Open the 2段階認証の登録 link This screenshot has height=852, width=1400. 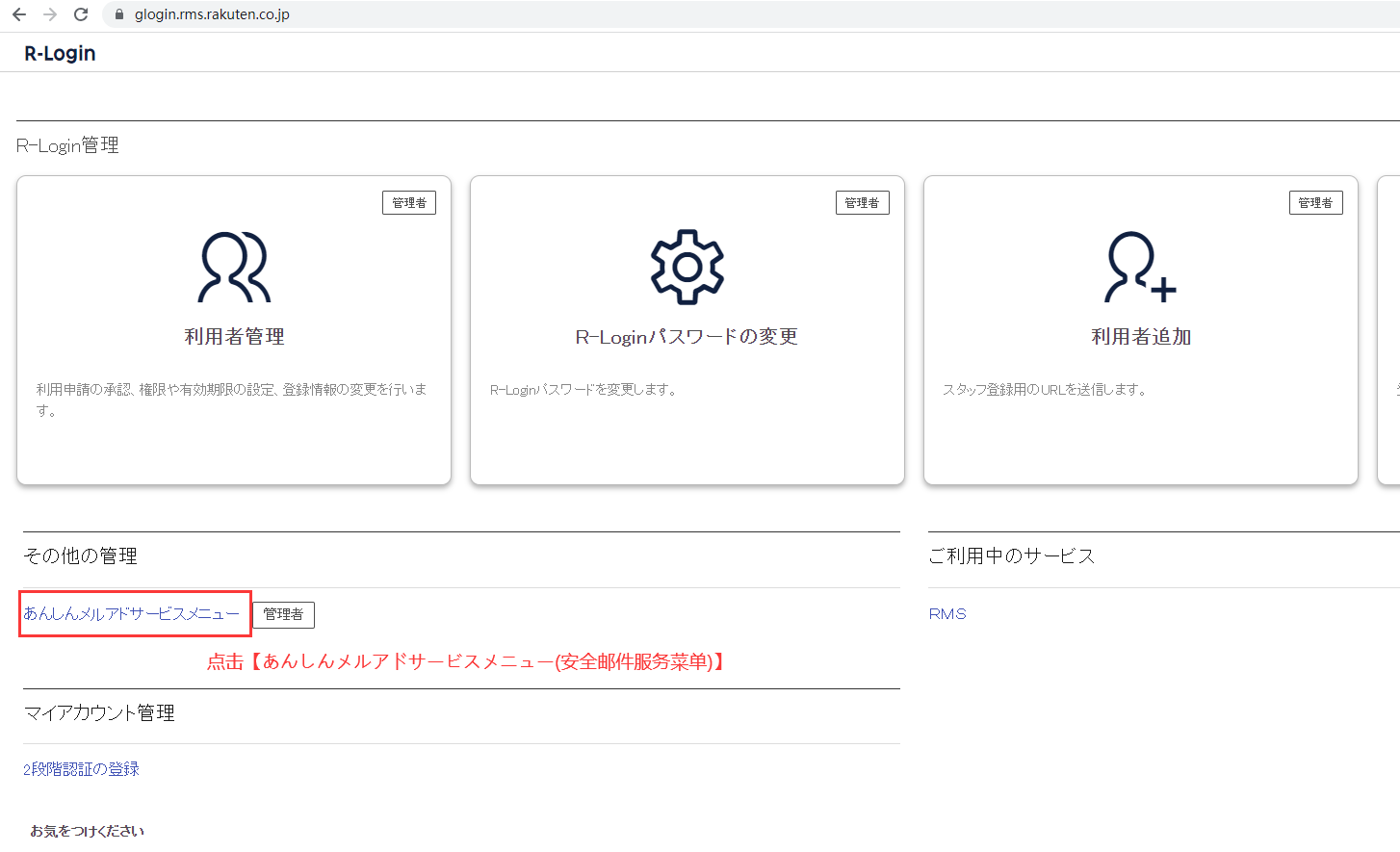pos(81,768)
